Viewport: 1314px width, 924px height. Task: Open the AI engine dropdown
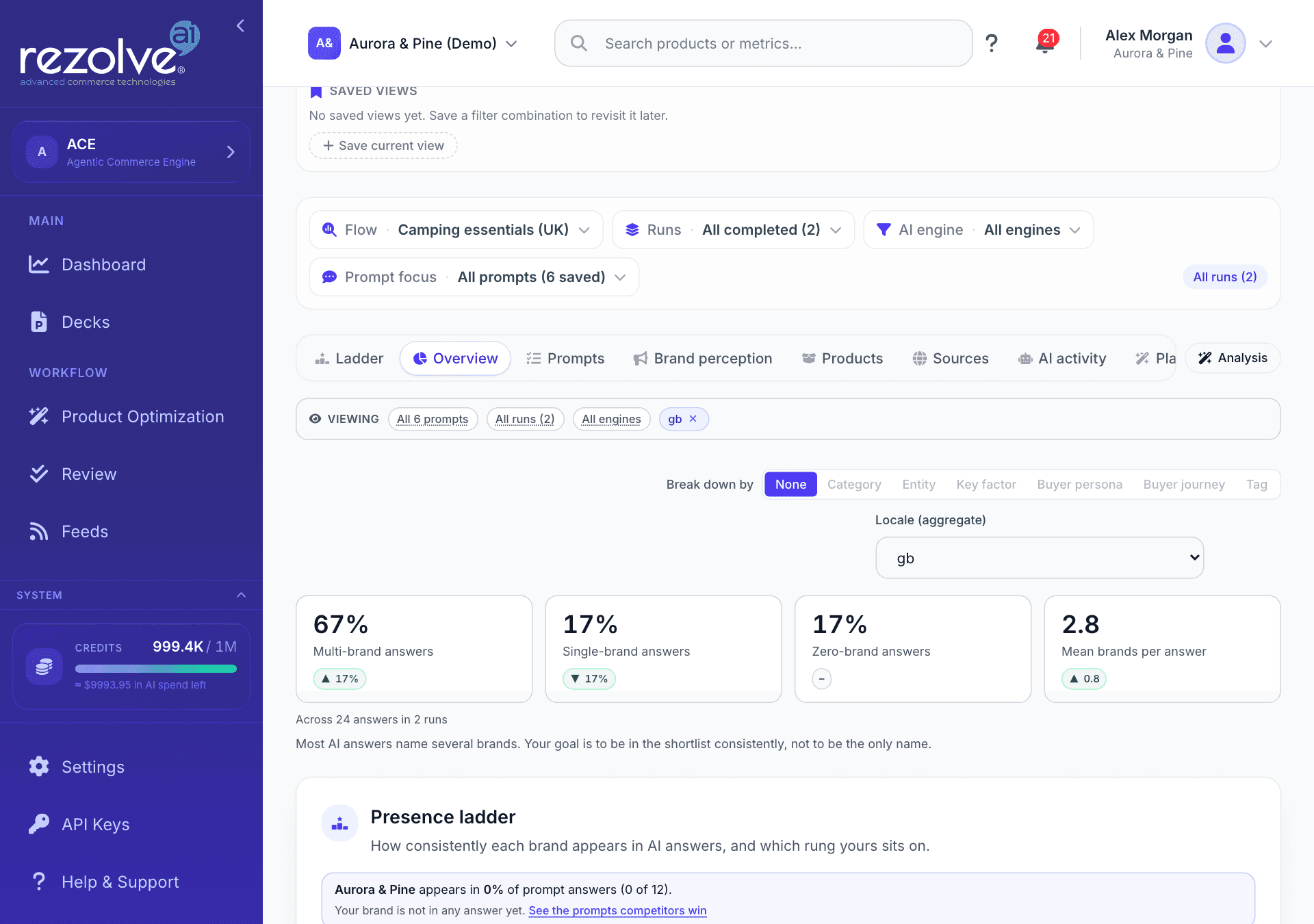point(979,230)
